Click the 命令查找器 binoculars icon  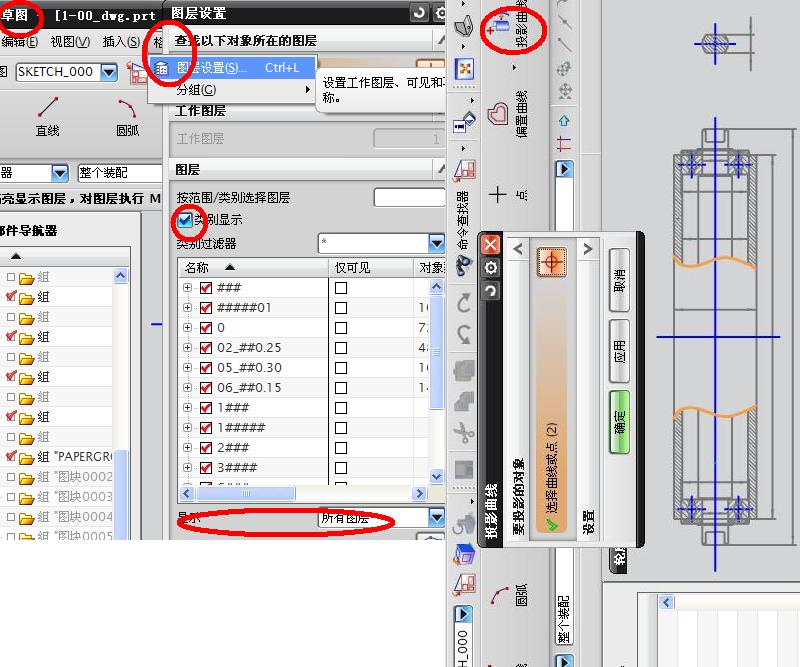(x=464, y=264)
